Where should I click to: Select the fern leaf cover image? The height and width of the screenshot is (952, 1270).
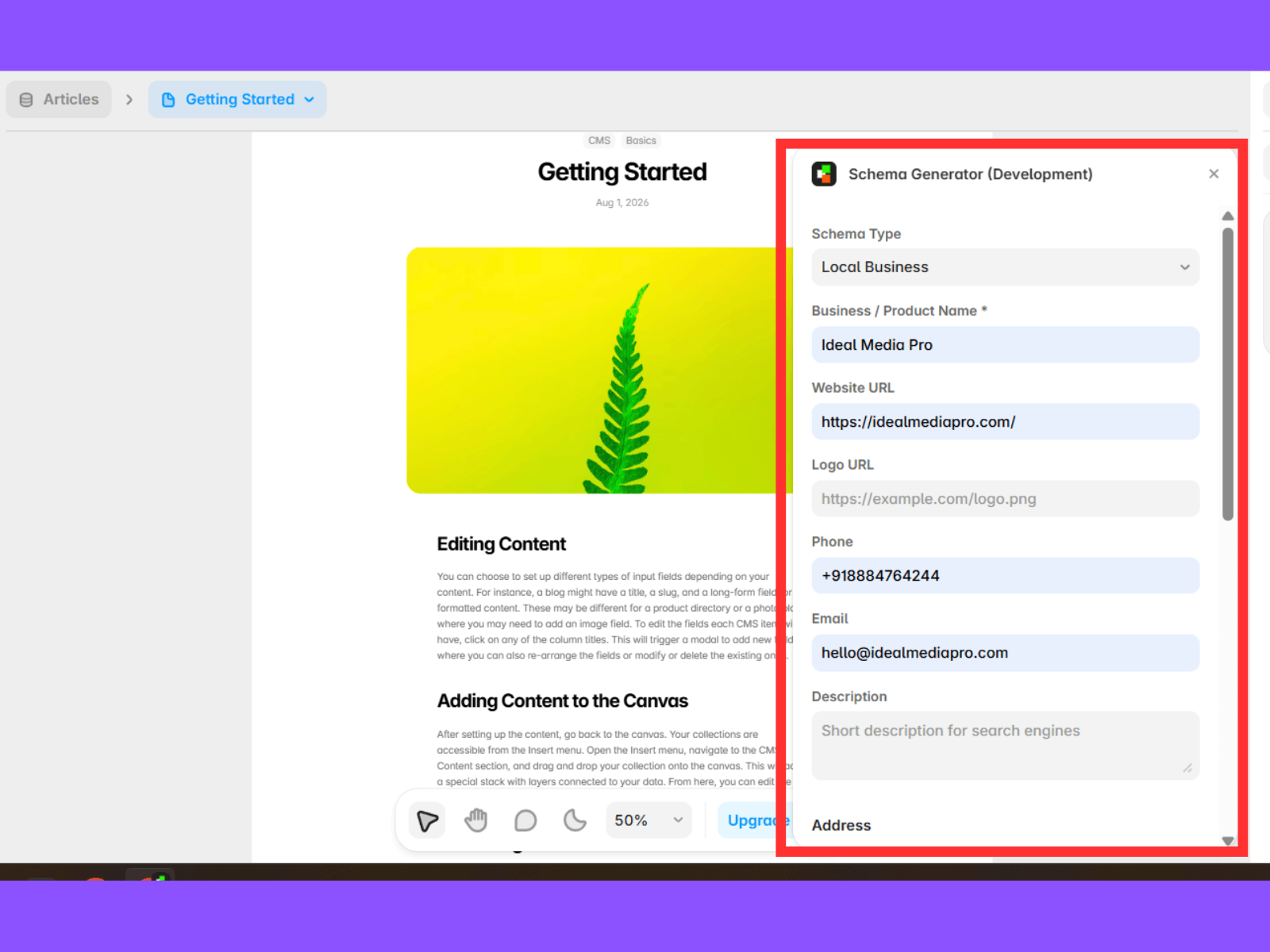tap(599, 370)
